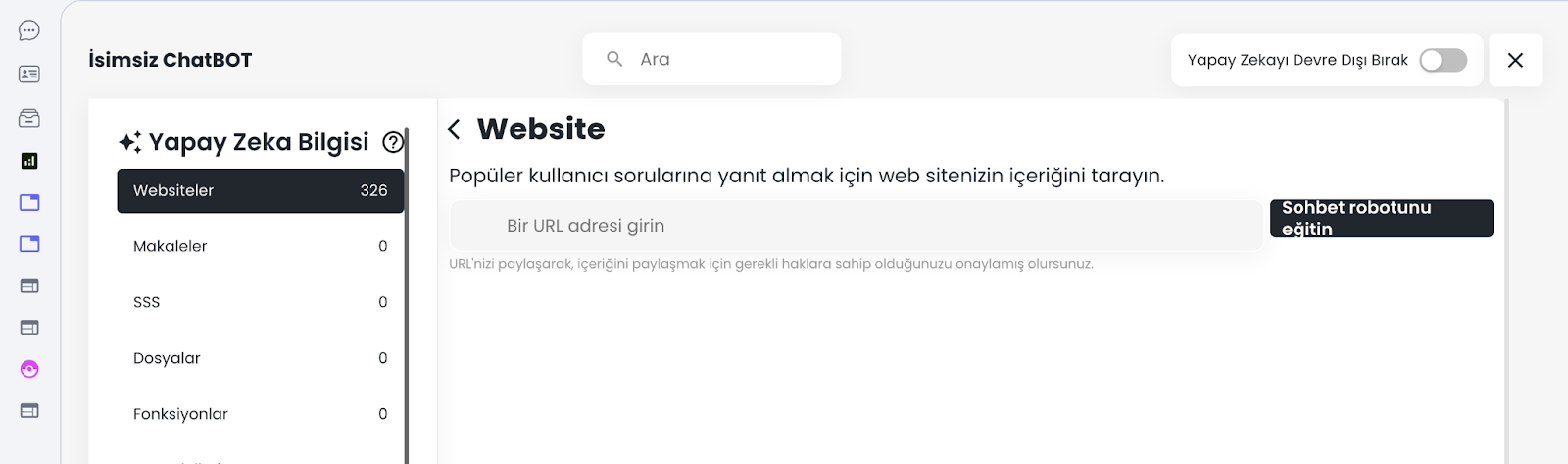Switch to the Makaleler section
This screenshot has width=1568, height=464.
pos(260,246)
